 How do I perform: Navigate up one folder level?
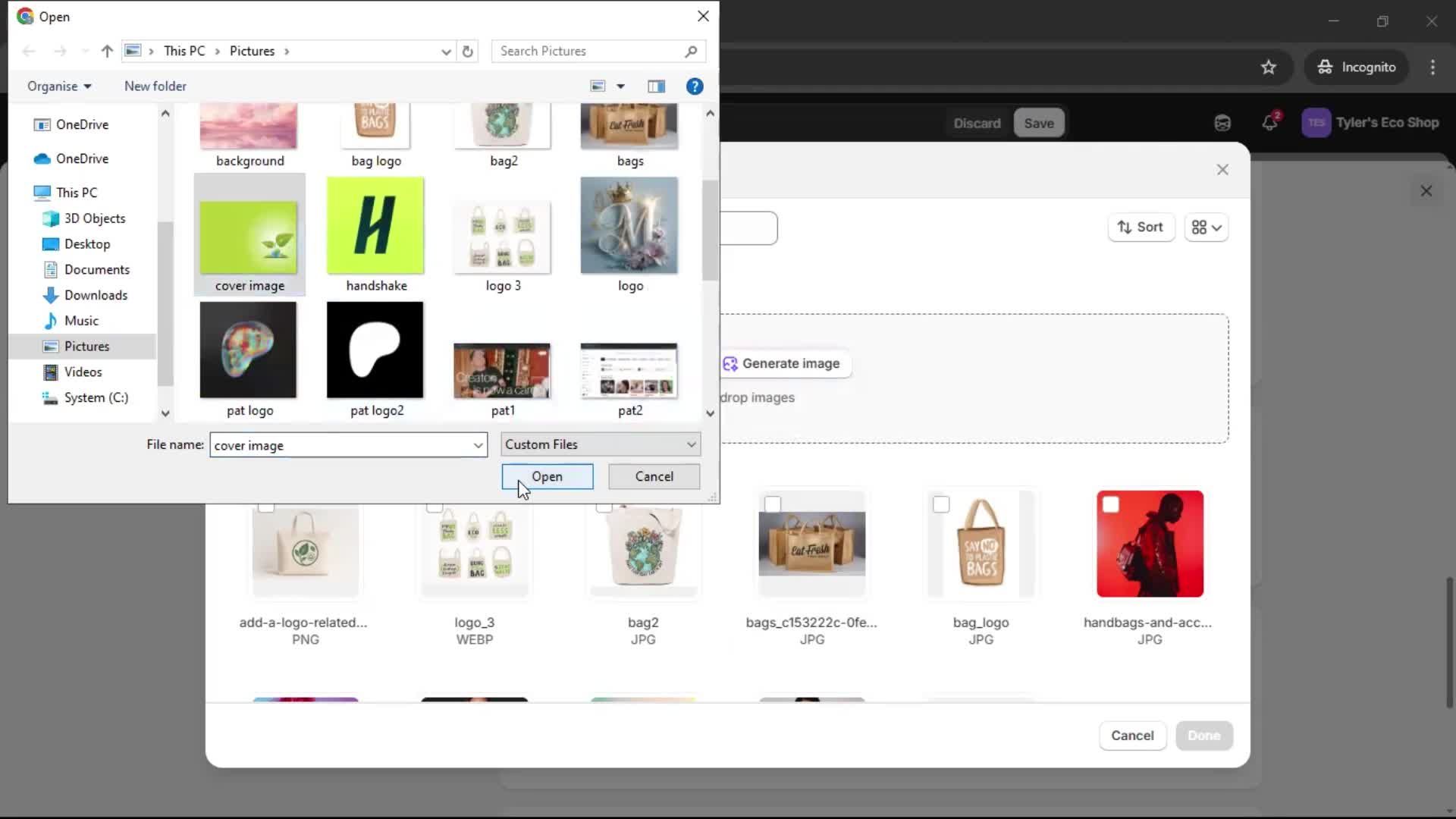106,51
